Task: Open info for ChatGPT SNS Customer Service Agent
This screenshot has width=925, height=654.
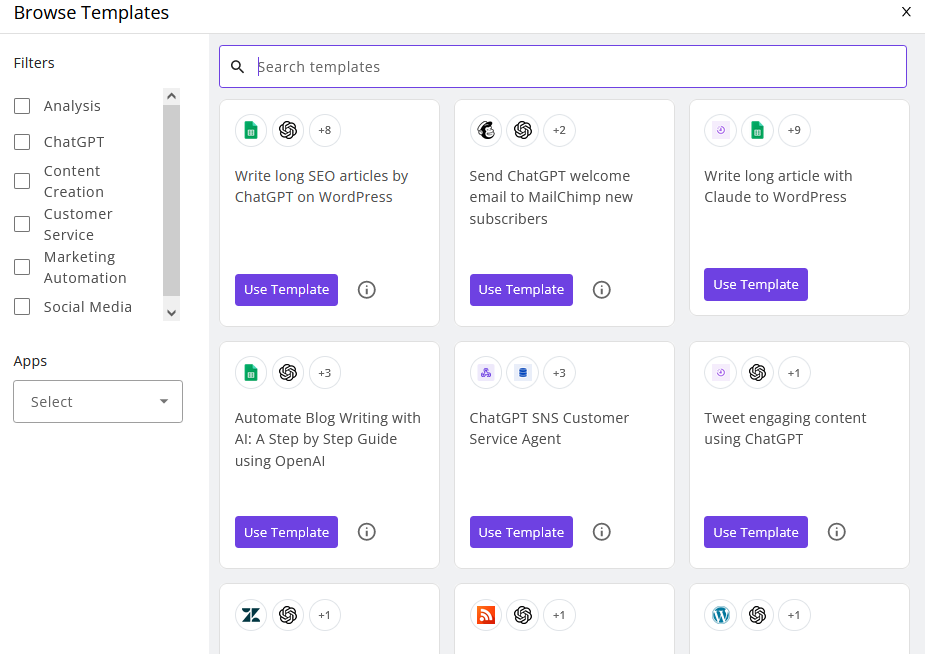Action: point(601,532)
